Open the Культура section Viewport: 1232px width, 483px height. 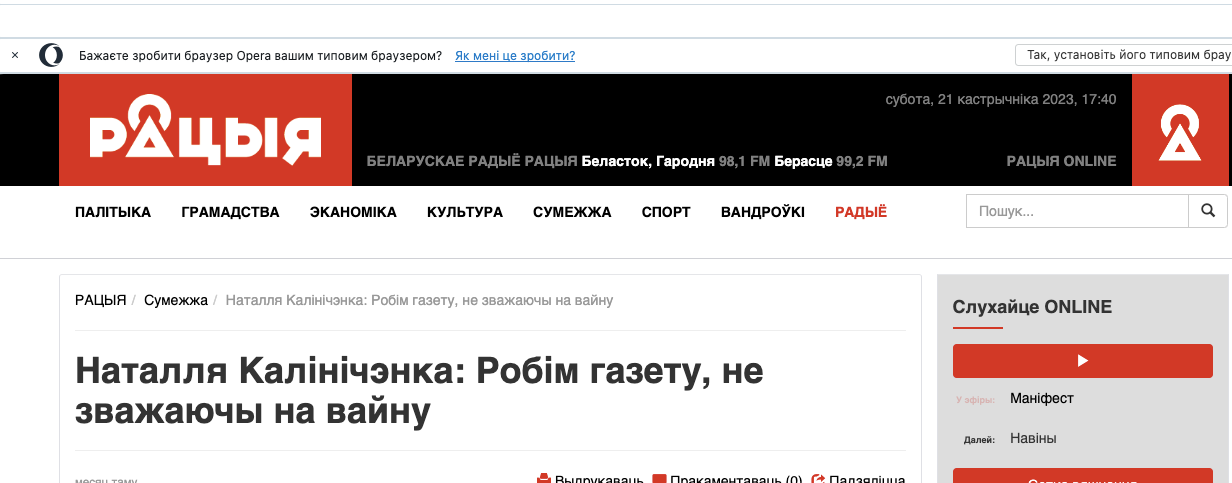465,212
